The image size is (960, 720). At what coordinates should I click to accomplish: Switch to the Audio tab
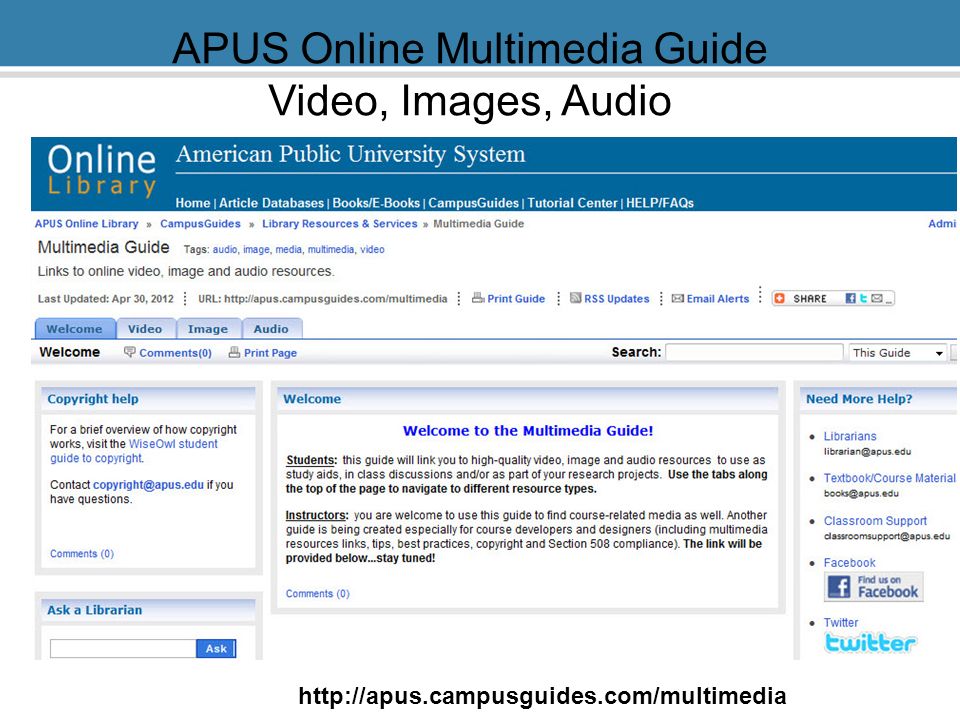pyautogui.click(x=271, y=329)
